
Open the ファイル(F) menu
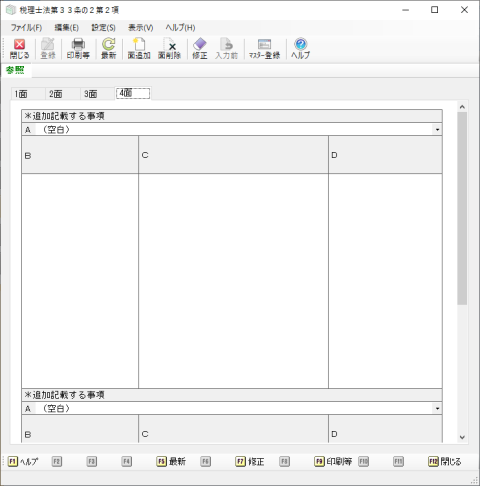tap(26, 28)
